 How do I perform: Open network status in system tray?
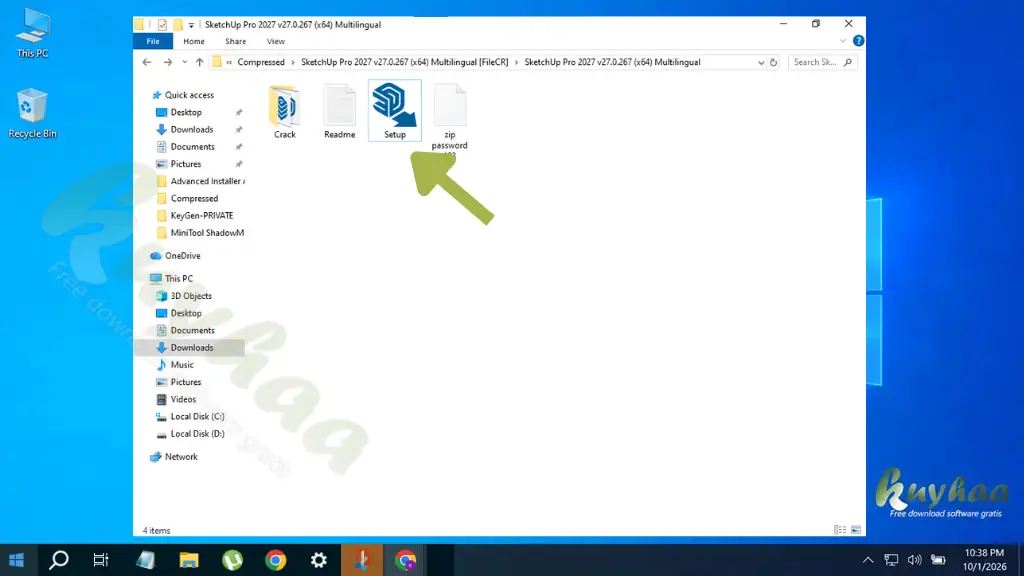pos(891,560)
